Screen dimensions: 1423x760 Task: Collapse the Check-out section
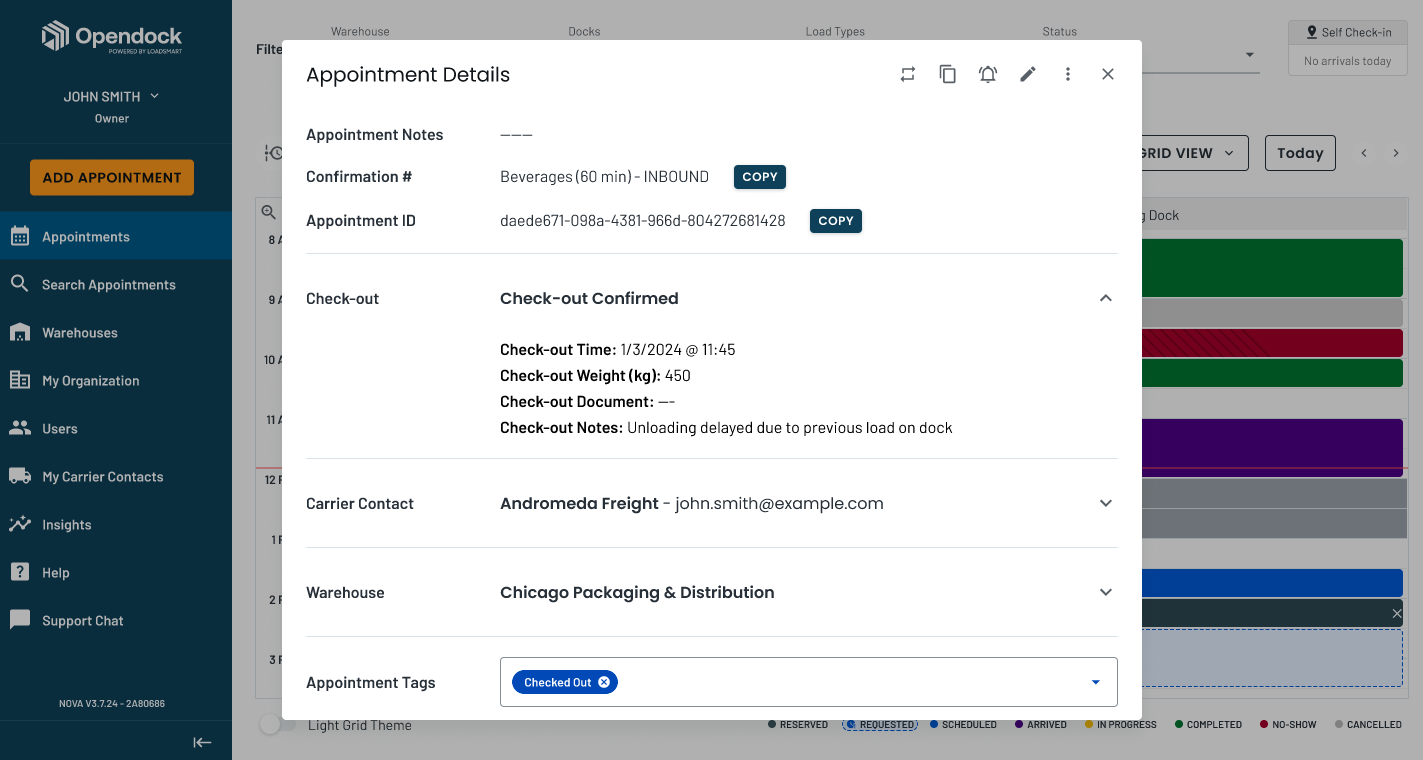[x=1105, y=298]
